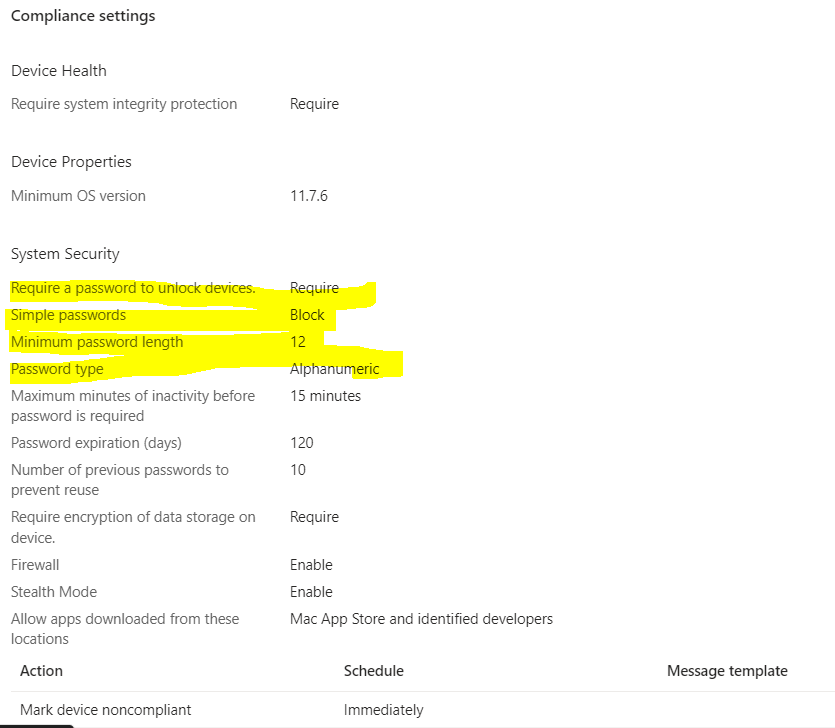The width and height of the screenshot is (835, 728).
Task: Expand the System Security section
Action: pyautogui.click(x=64, y=253)
